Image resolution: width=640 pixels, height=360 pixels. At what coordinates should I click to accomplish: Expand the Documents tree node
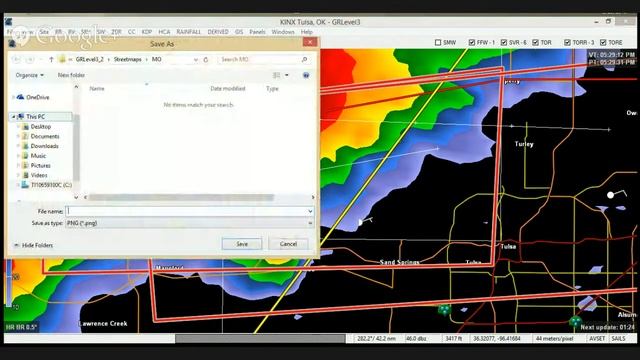(18, 136)
